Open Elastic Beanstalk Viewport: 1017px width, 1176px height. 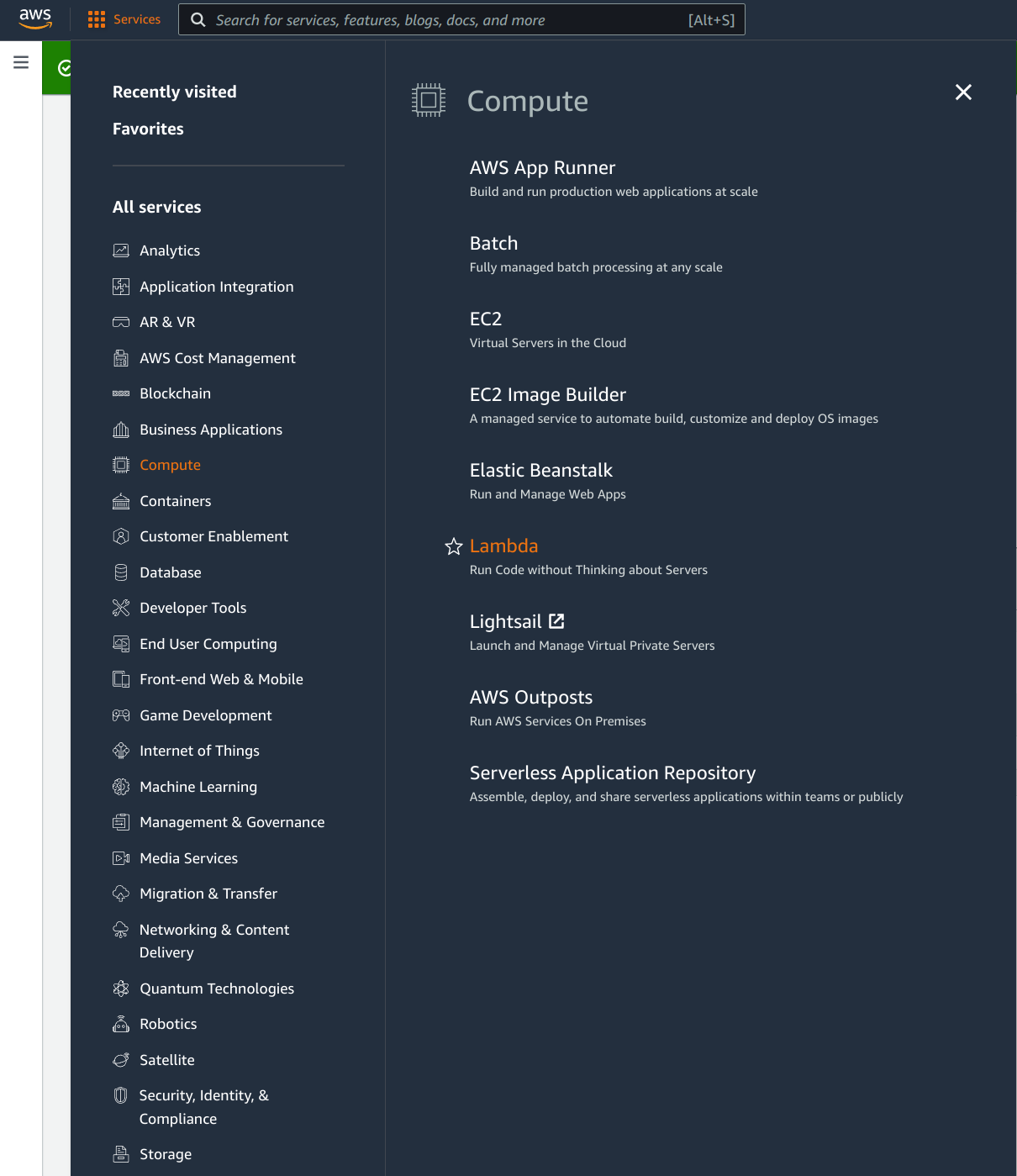(540, 471)
